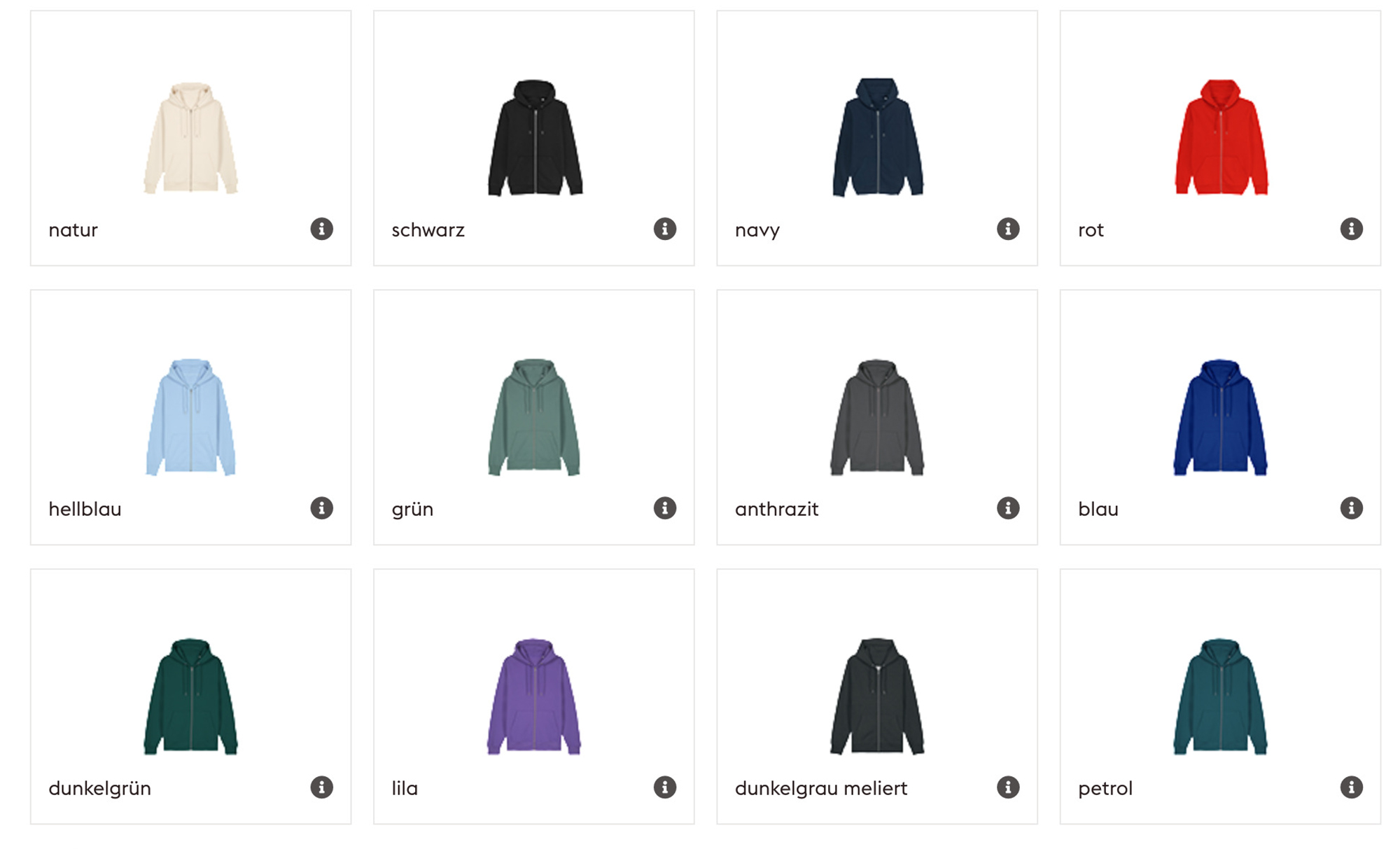Open info icon for schwarz hoodie
This screenshot has height=849, width=1400.
[x=664, y=229]
